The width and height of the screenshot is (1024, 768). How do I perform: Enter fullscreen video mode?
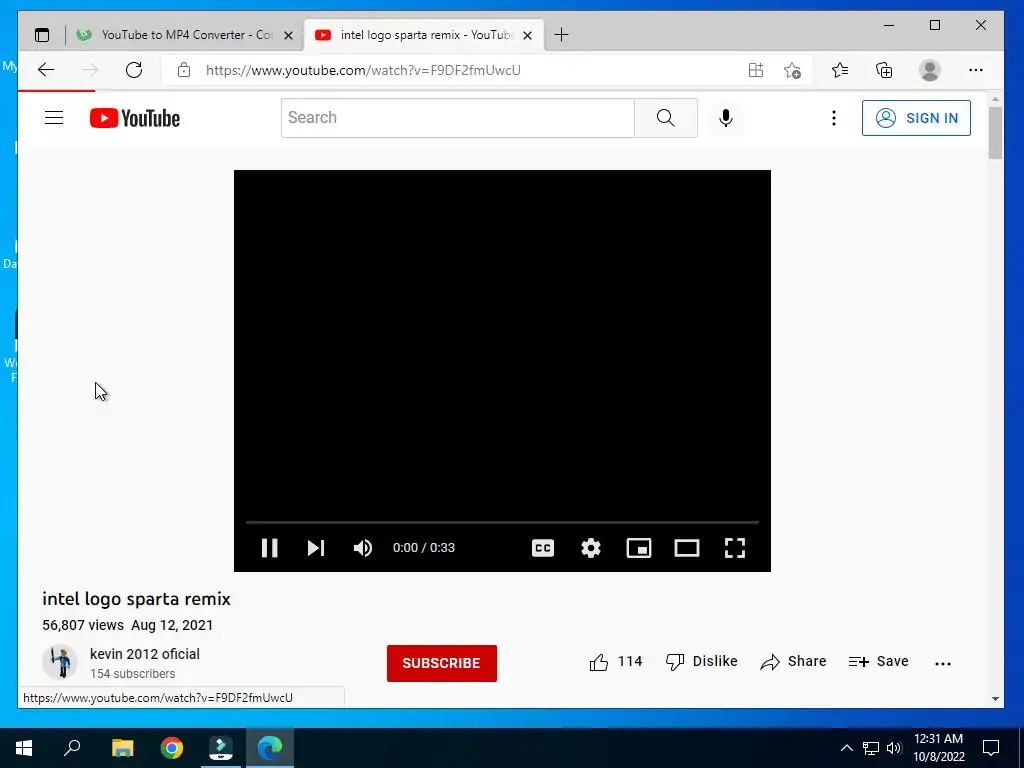click(x=735, y=548)
